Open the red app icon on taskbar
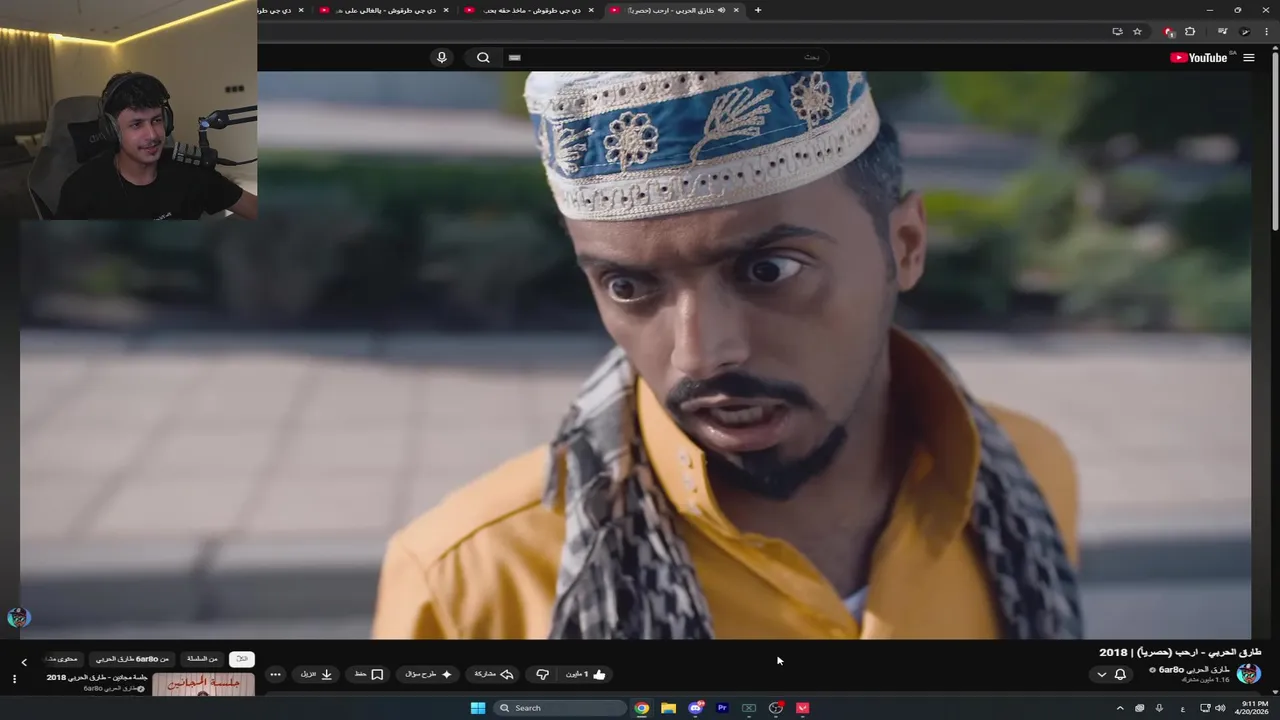 point(802,708)
